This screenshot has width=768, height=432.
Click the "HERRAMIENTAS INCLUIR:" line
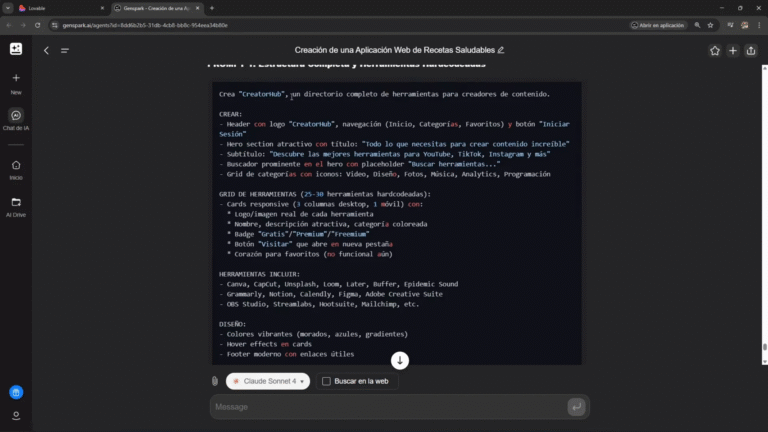point(259,274)
